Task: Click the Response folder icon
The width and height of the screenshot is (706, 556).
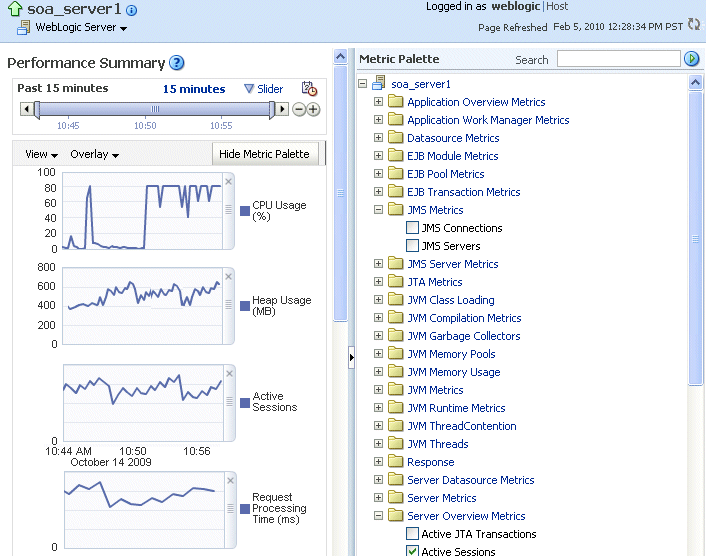Action: coord(395,461)
